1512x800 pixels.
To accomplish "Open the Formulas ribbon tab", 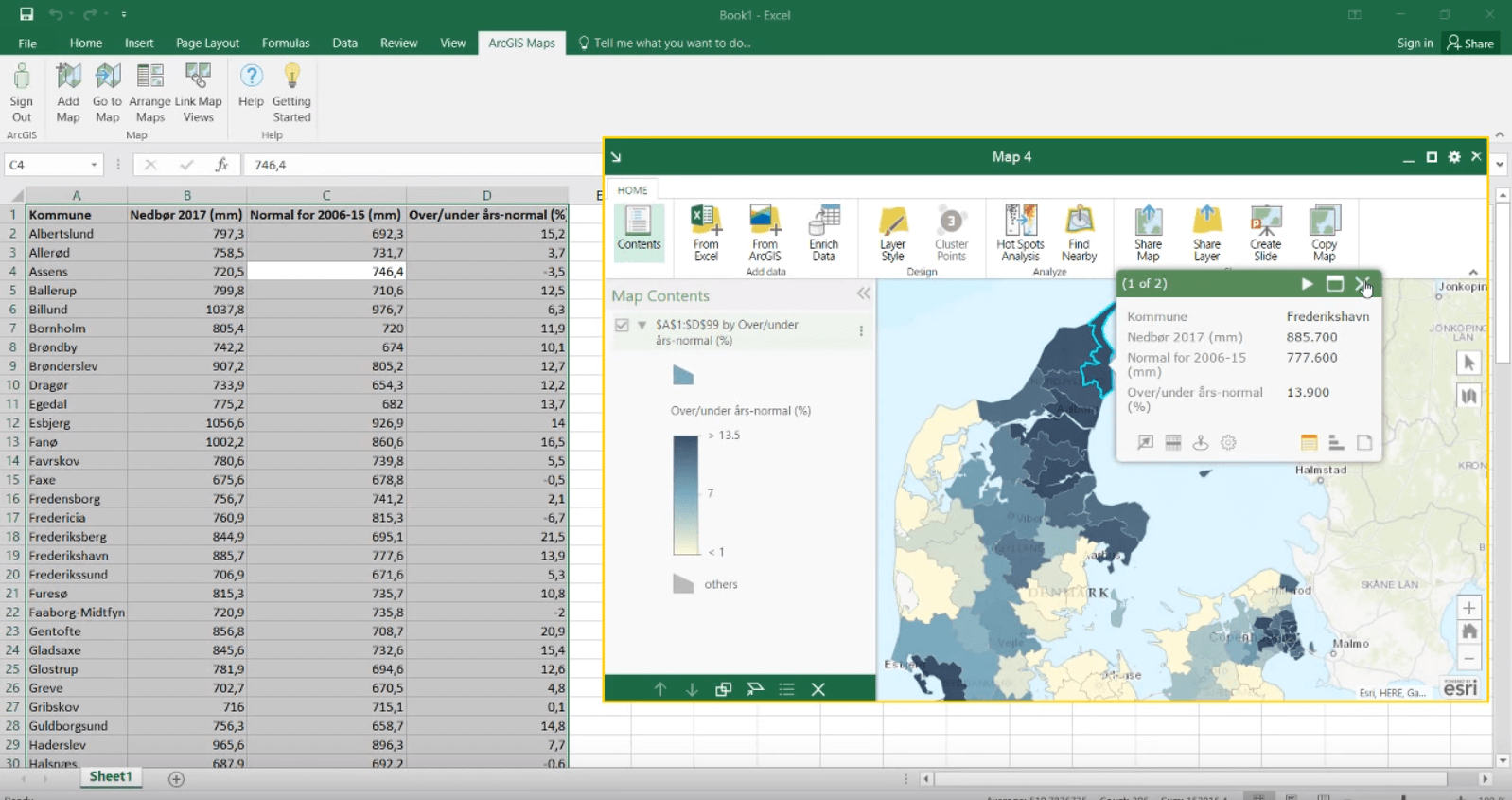I will click(x=285, y=43).
